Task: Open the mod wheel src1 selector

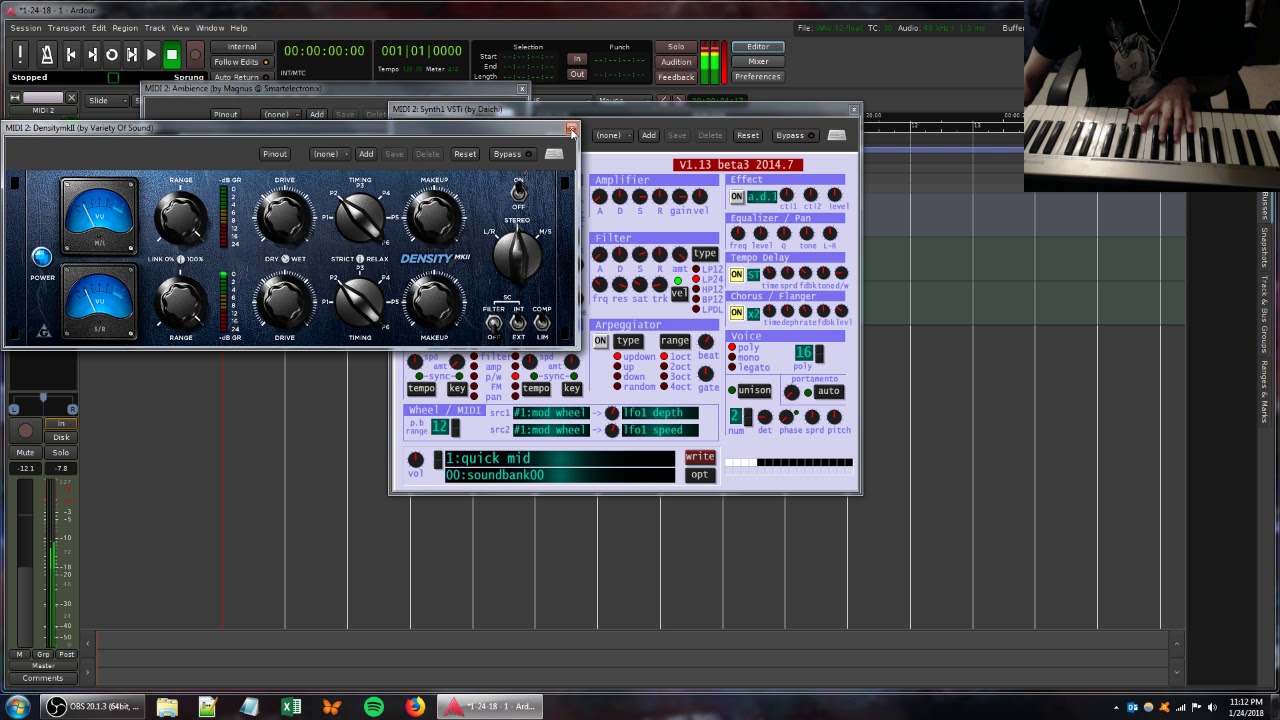Action: [550, 413]
